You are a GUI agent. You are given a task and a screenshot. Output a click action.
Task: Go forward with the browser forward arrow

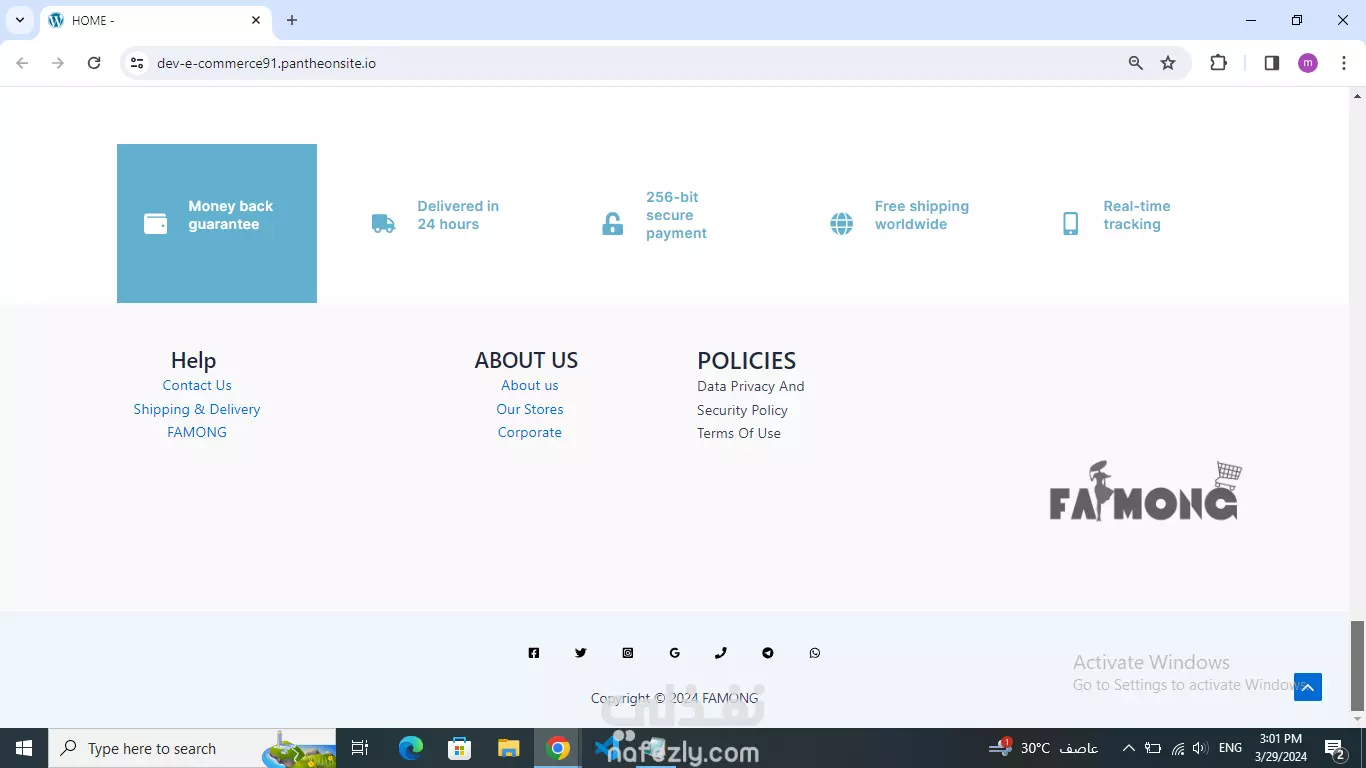58,63
